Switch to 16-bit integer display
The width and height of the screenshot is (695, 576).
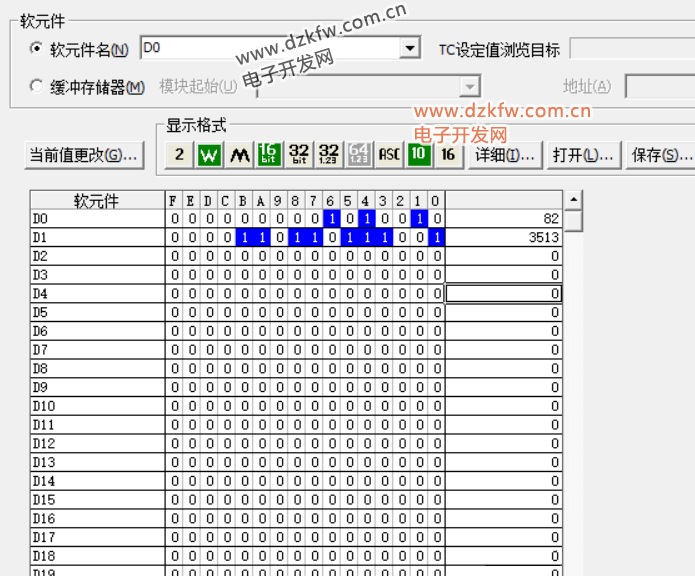pos(269,154)
